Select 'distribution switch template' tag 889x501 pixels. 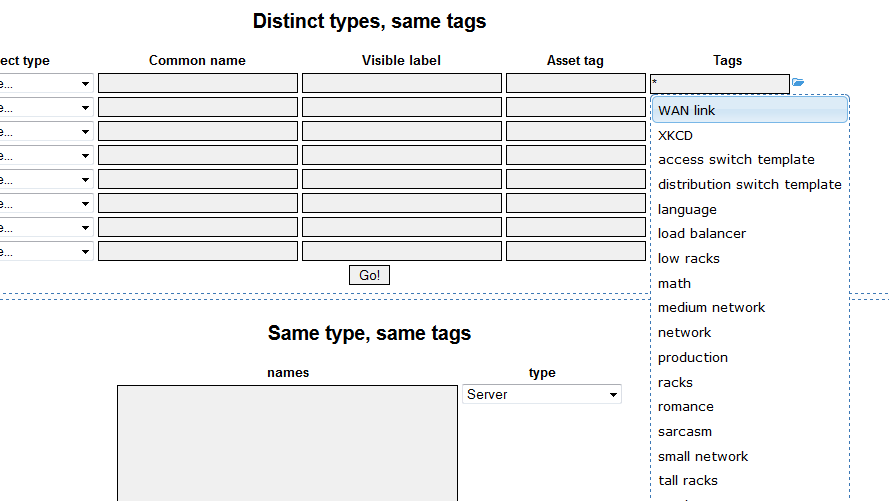click(x=749, y=184)
